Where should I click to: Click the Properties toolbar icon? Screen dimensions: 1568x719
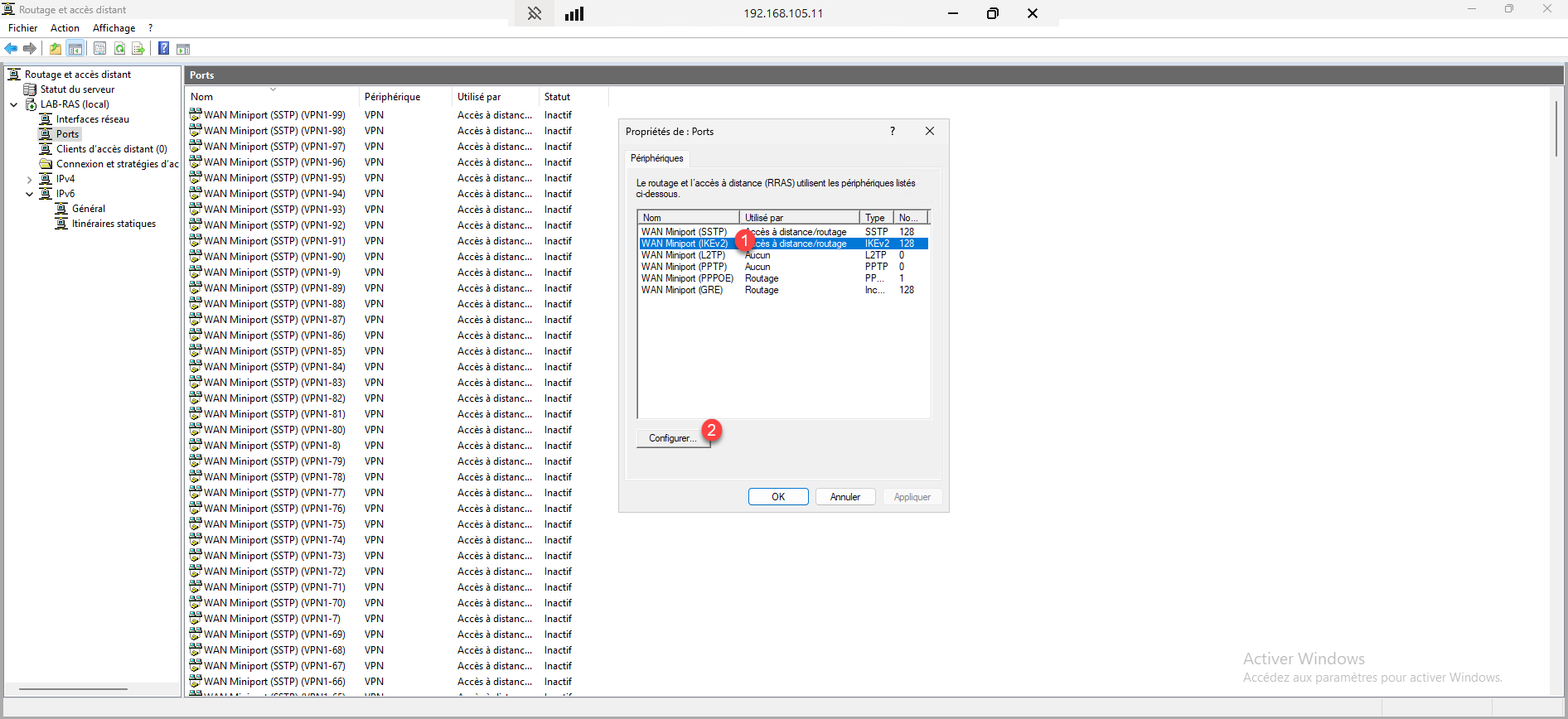pos(99,49)
